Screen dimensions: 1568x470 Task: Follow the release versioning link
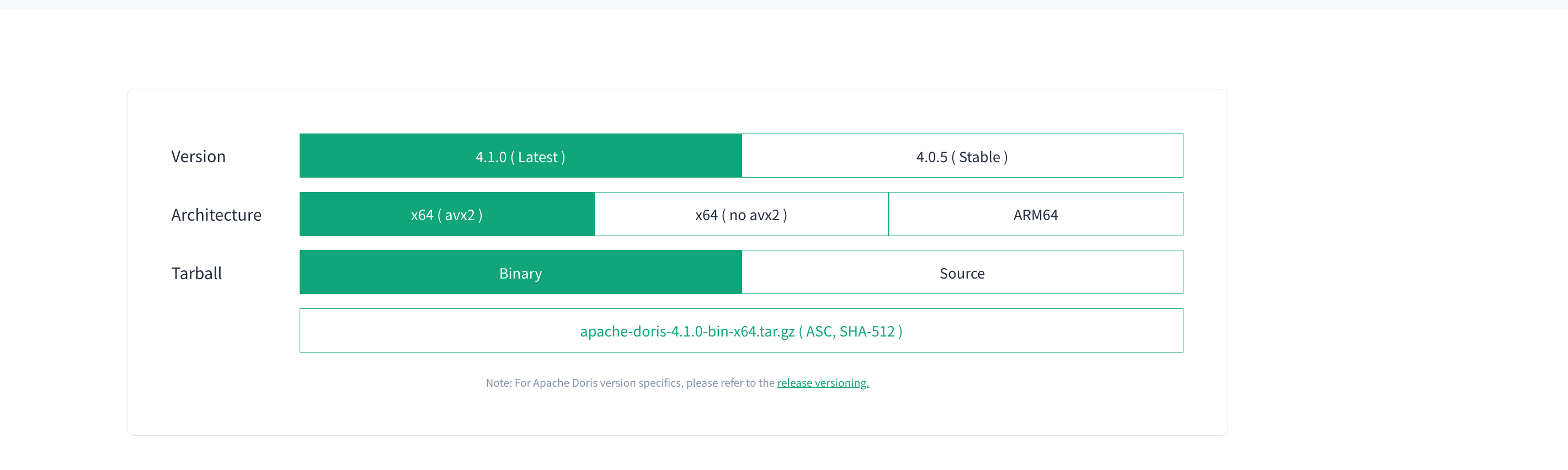(x=823, y=383)
